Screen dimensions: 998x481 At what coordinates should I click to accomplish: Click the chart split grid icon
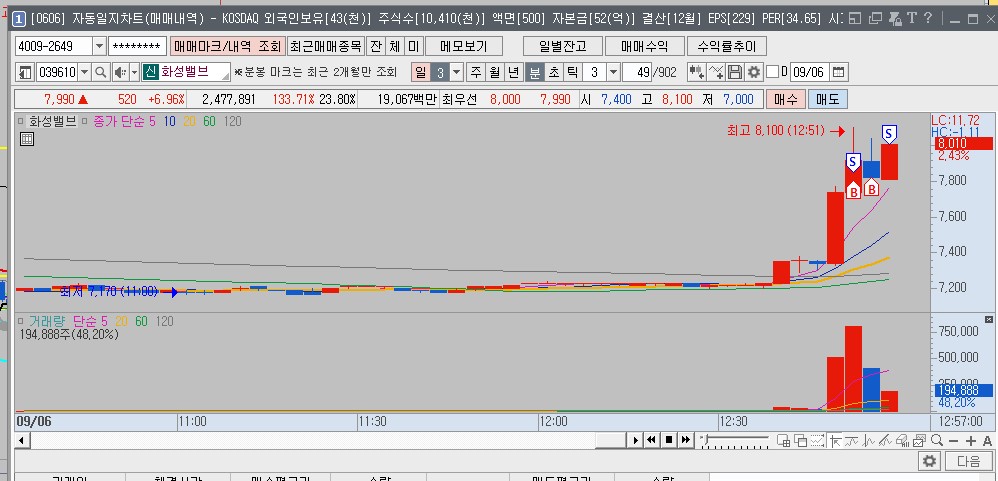tap(784, 440)
